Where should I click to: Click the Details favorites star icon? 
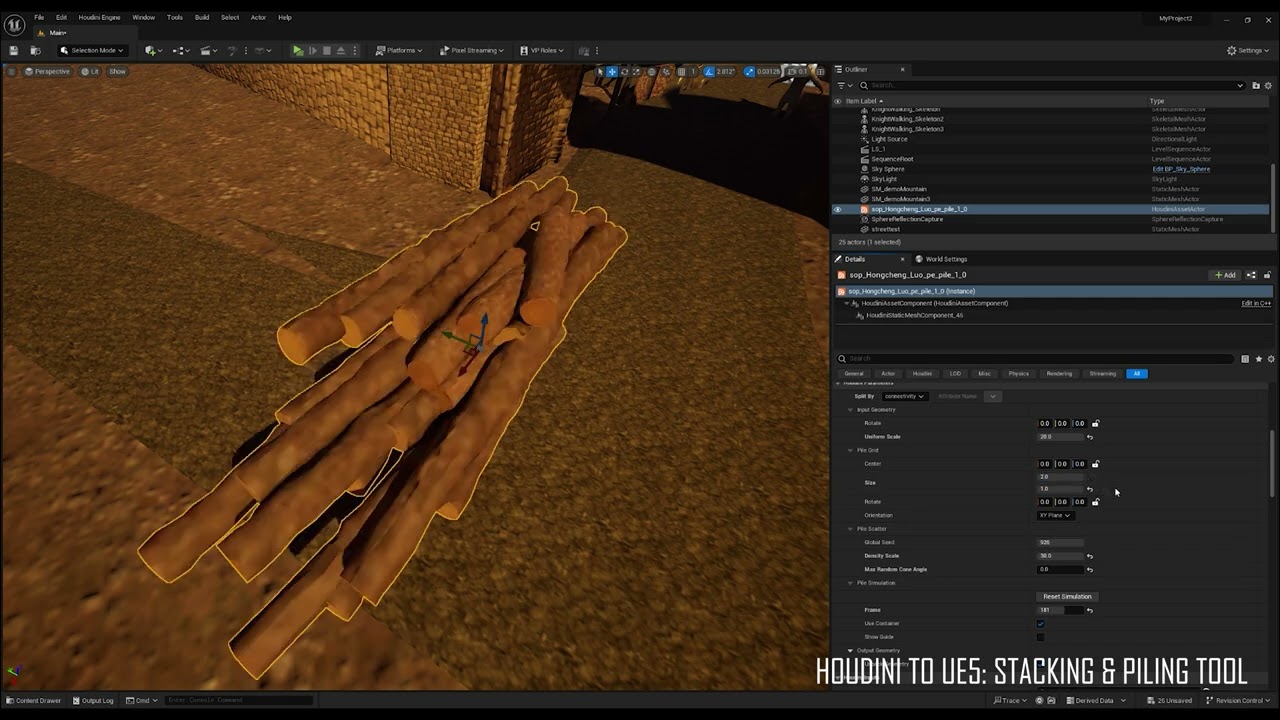[1258, 359]
